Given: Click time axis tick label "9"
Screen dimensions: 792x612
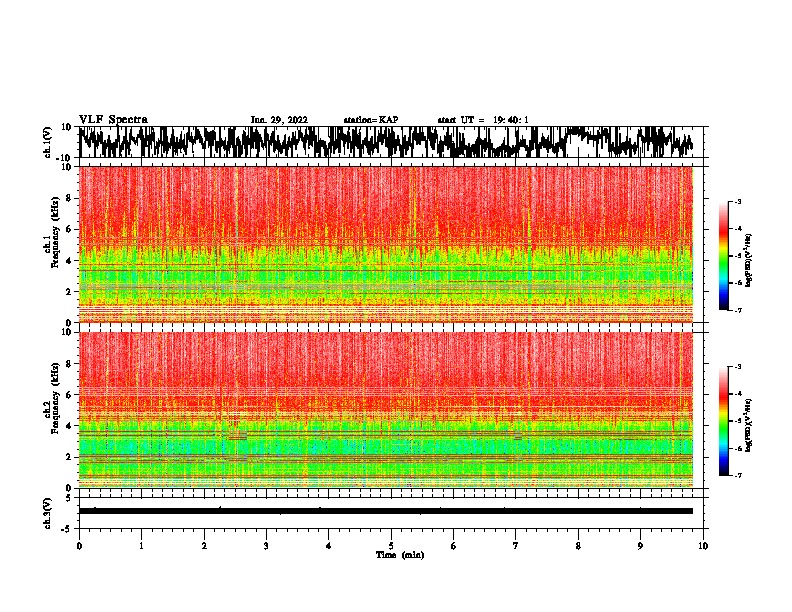Looking at the screenshot, I should click(640, 546).
